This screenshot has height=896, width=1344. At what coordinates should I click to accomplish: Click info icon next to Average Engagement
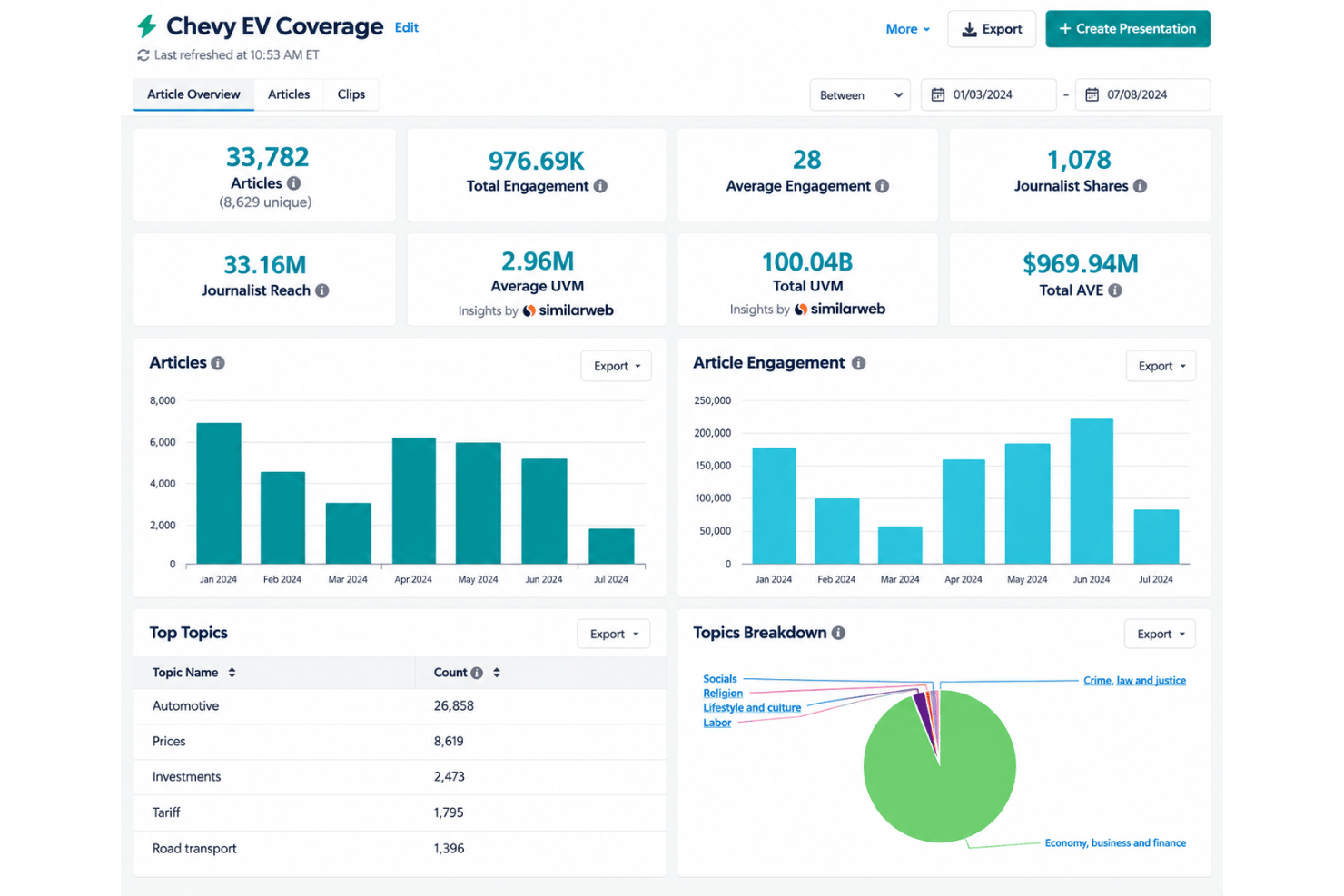(x=882, y=186)
